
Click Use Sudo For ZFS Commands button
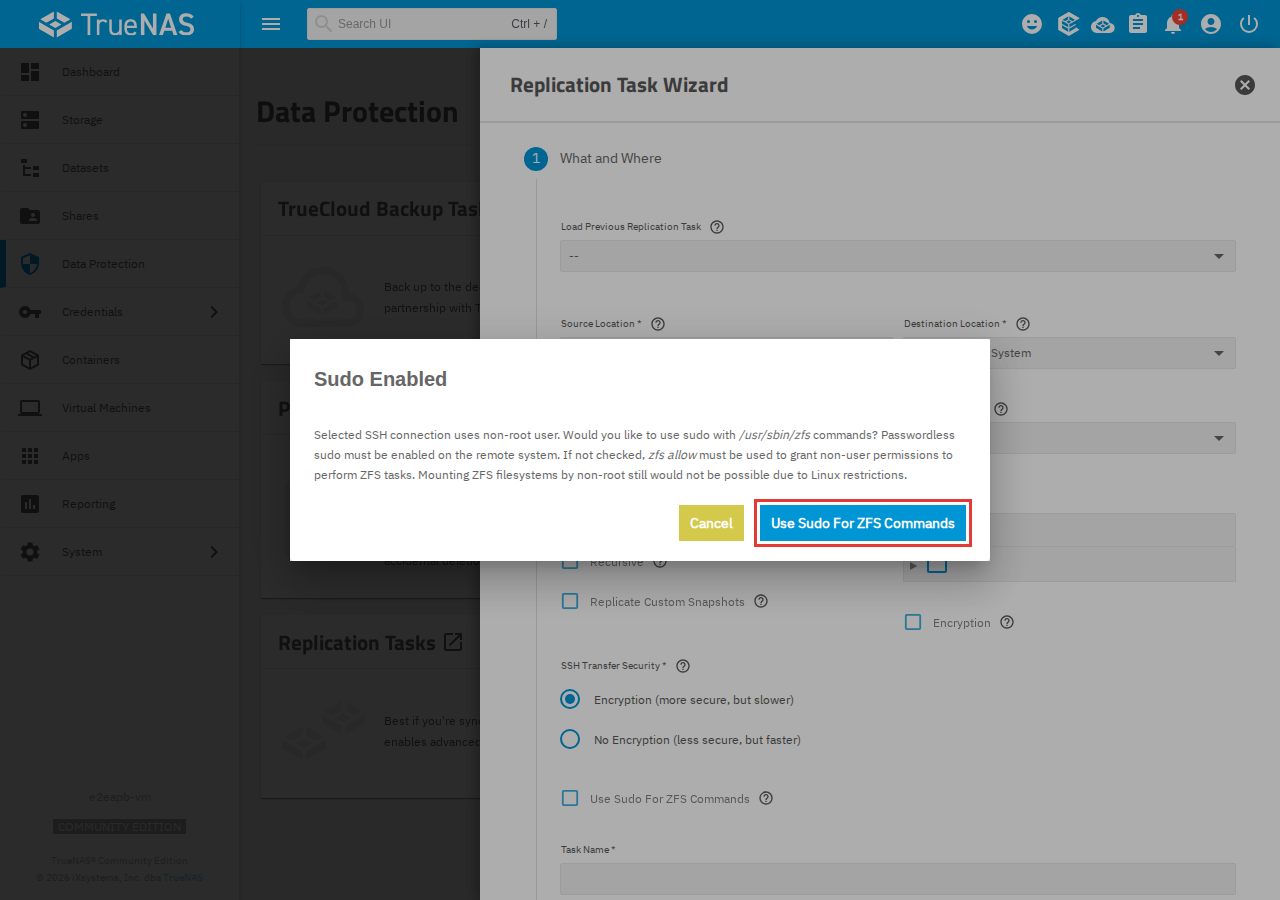(x=863, y=523)
